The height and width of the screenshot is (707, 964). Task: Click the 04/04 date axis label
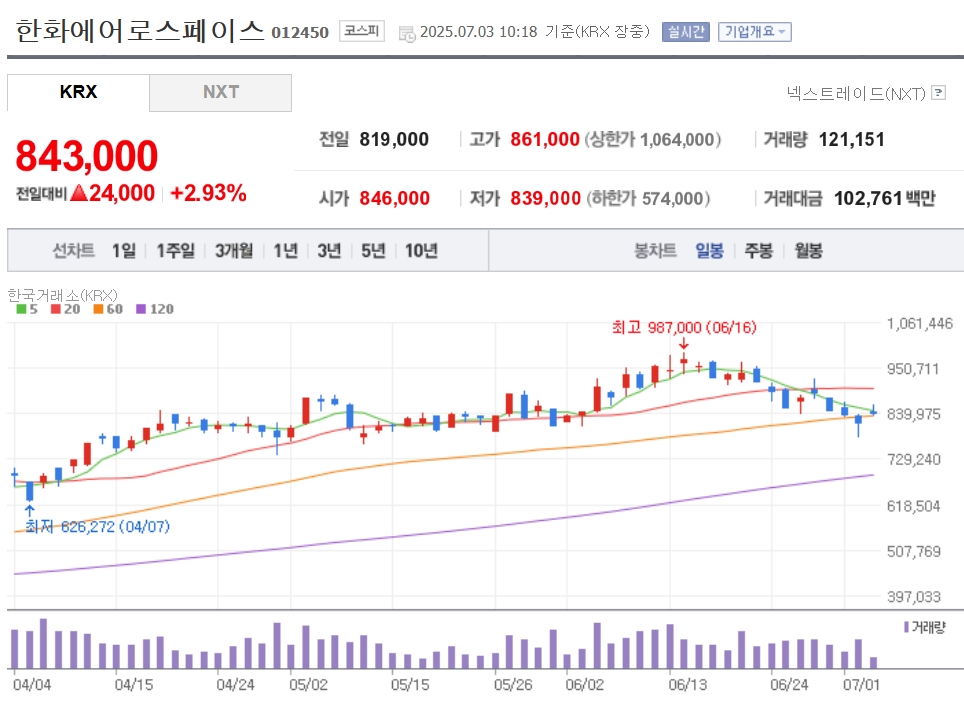[32, 685]
